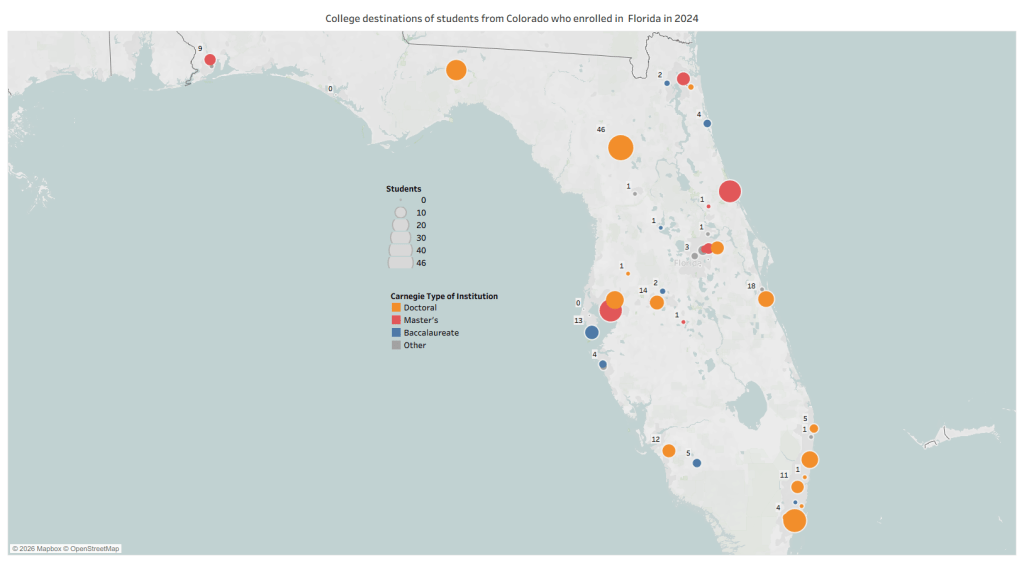
Task: Click the Carnegie Type of Institution legend title
Action: pos(444,296)
